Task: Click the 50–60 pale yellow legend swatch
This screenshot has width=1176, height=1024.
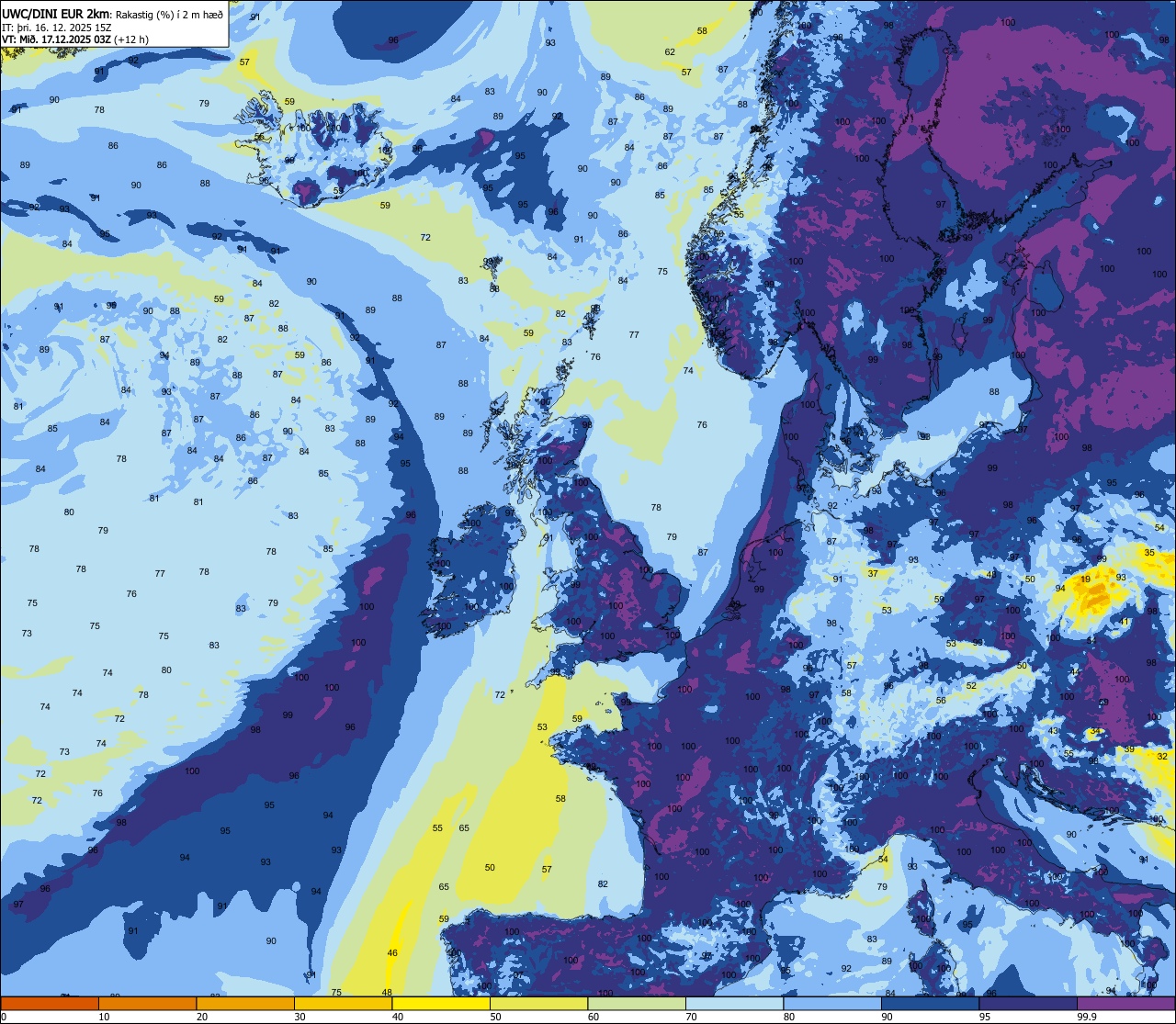Action: point(538,1003)
